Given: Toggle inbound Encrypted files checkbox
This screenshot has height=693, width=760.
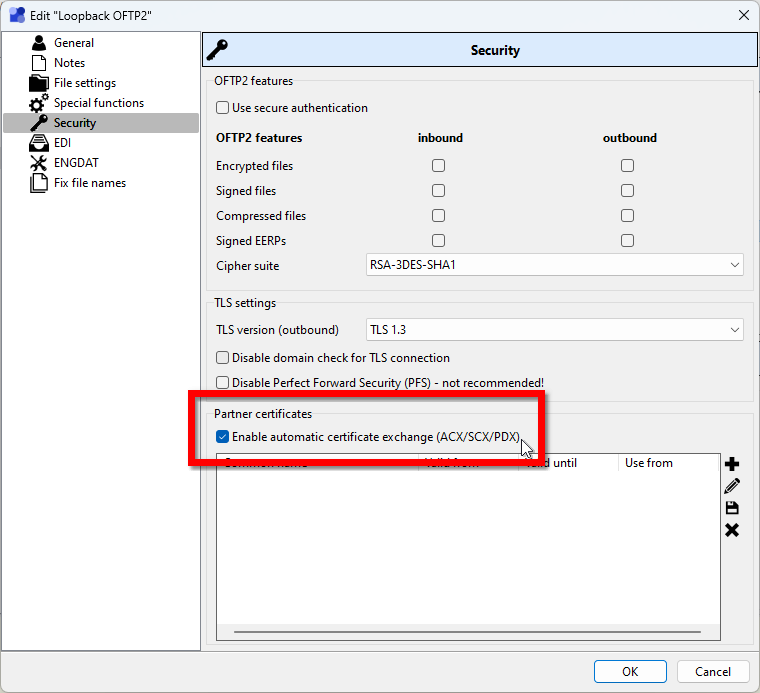Looking at the screenshot, I should pyautogui.click(x=438, y=166).
